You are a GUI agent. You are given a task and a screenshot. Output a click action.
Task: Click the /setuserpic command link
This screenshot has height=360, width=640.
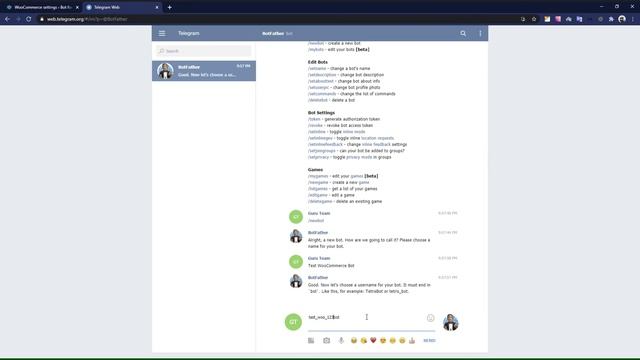(318, 88)
